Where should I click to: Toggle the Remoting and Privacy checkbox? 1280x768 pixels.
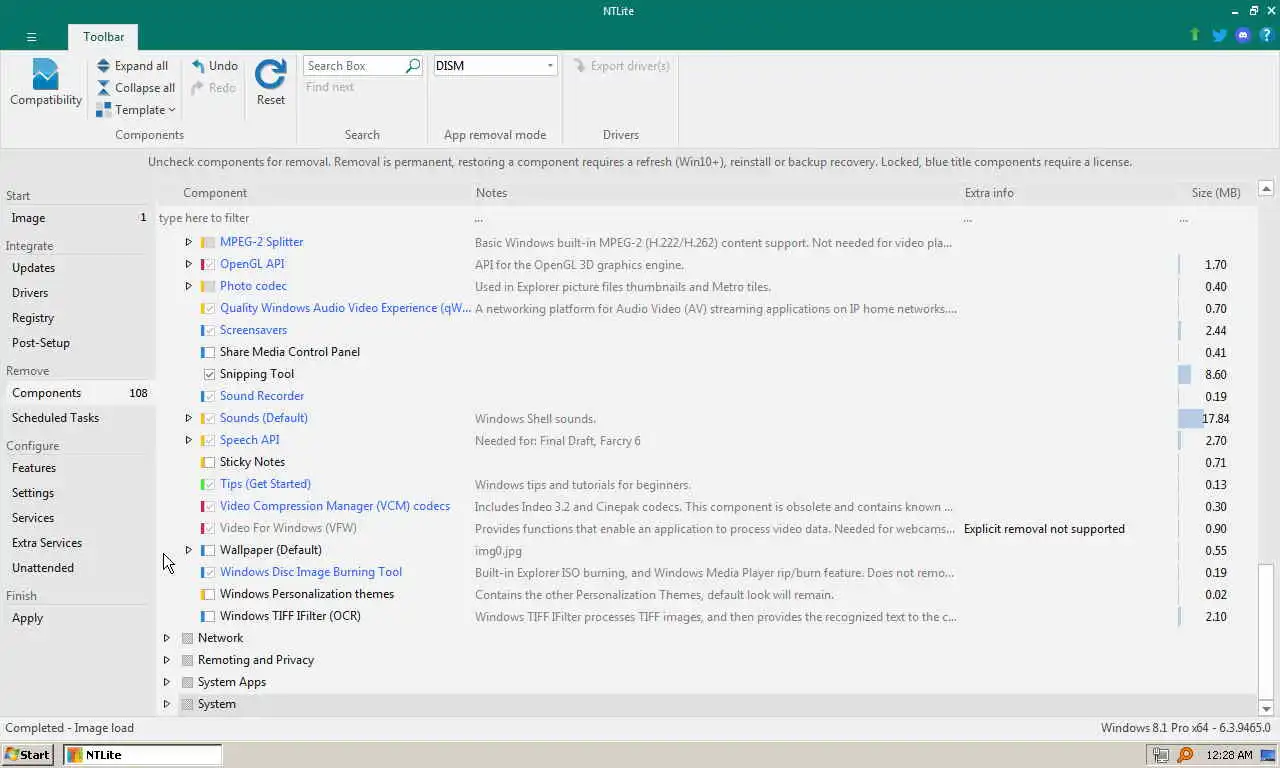click(x=187, y=660)
